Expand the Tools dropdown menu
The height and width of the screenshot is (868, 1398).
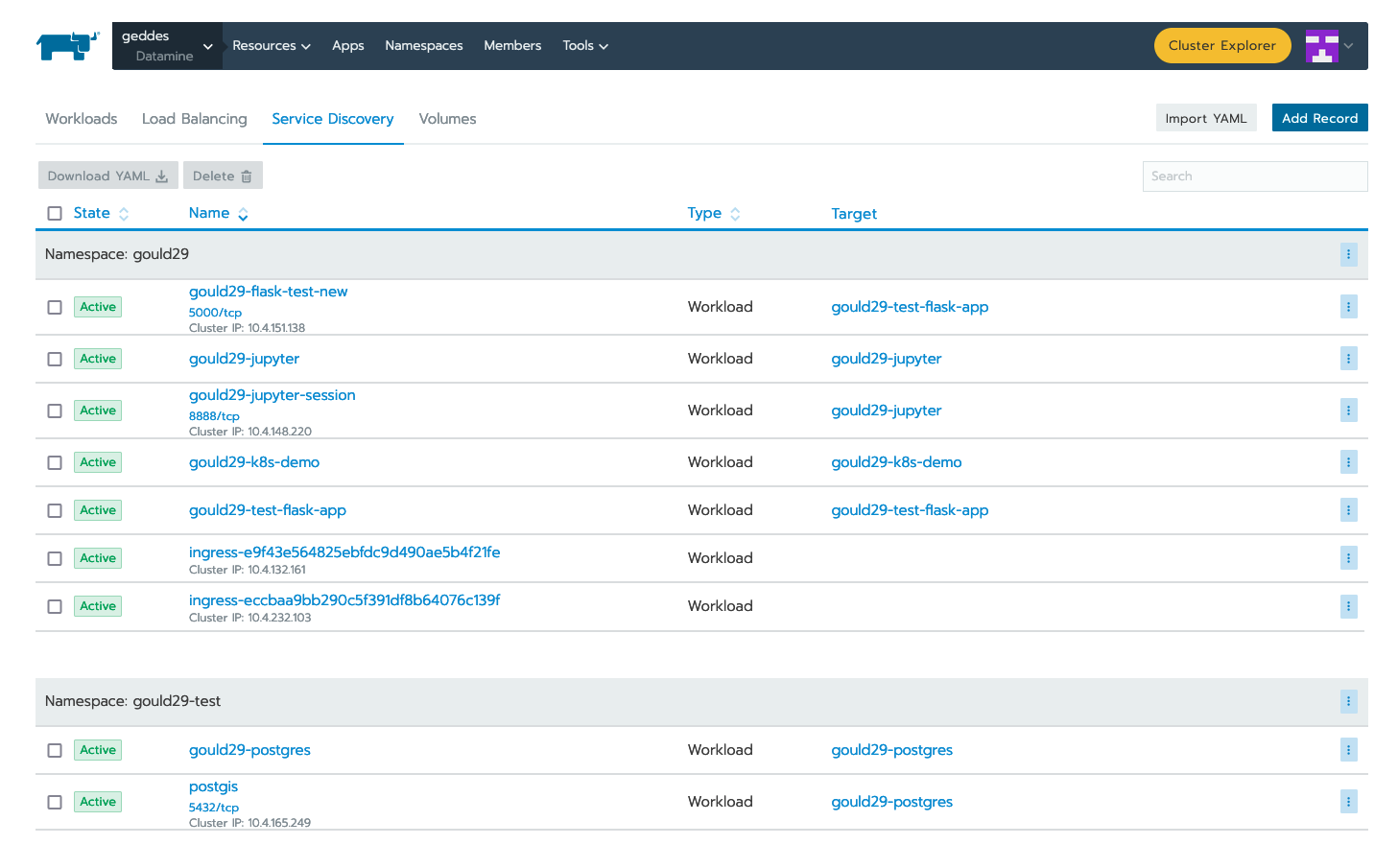[x=584, y=45]
